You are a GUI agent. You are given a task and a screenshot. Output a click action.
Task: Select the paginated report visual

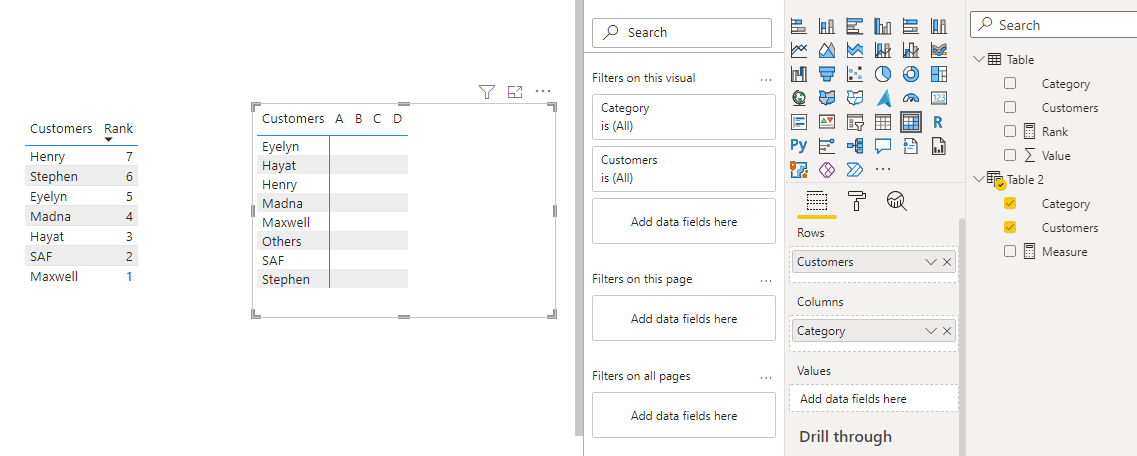939,146
